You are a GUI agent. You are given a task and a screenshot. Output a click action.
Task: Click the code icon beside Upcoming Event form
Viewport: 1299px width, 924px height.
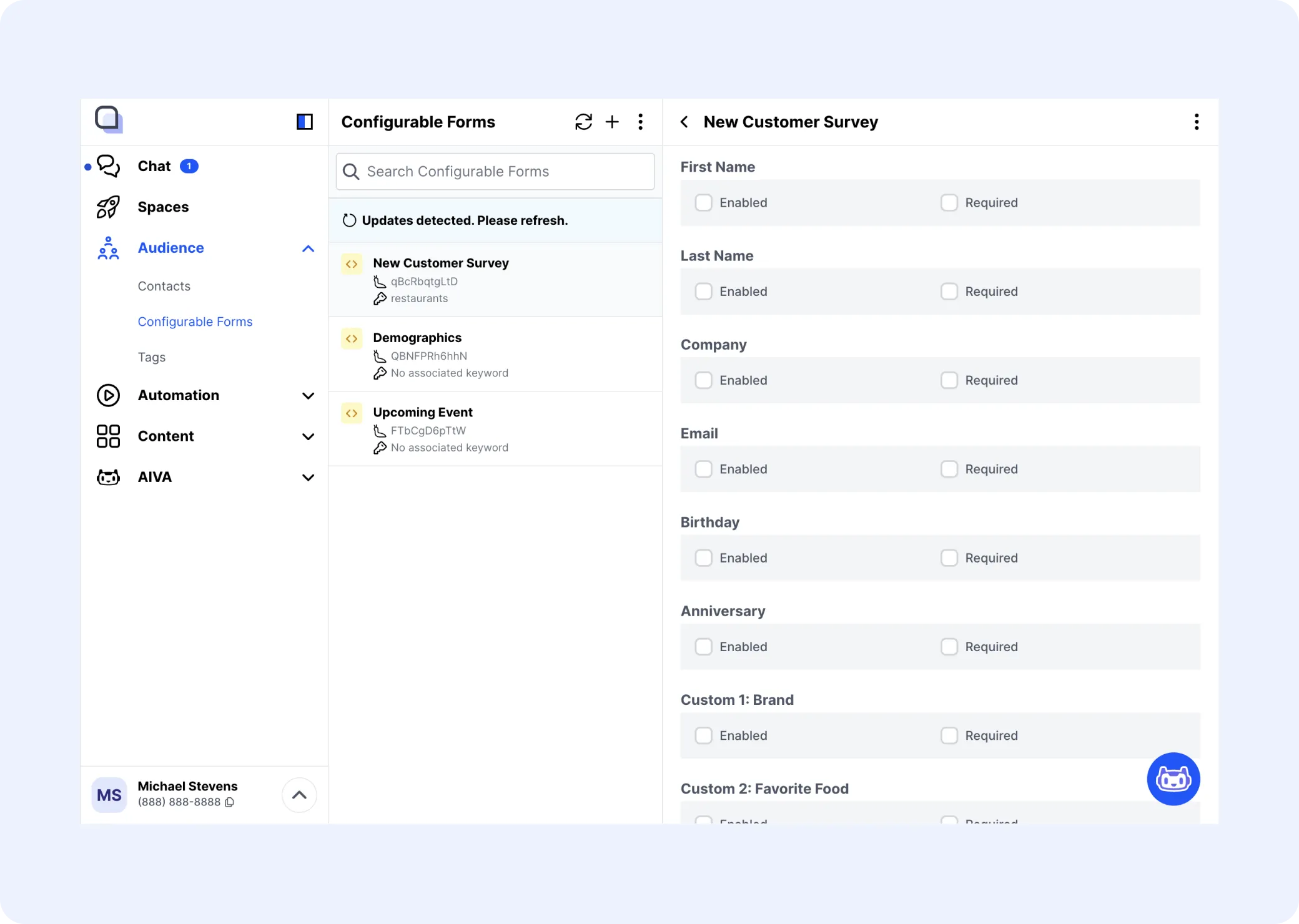pyautogui.click(x=352, y=413)
